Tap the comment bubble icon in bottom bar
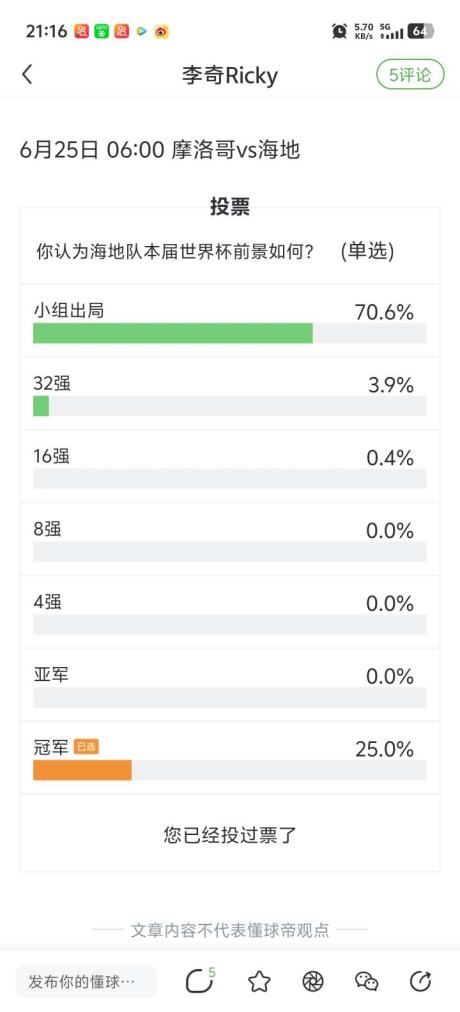Viewport: 460px width, 1012px height. click(200, 981)
